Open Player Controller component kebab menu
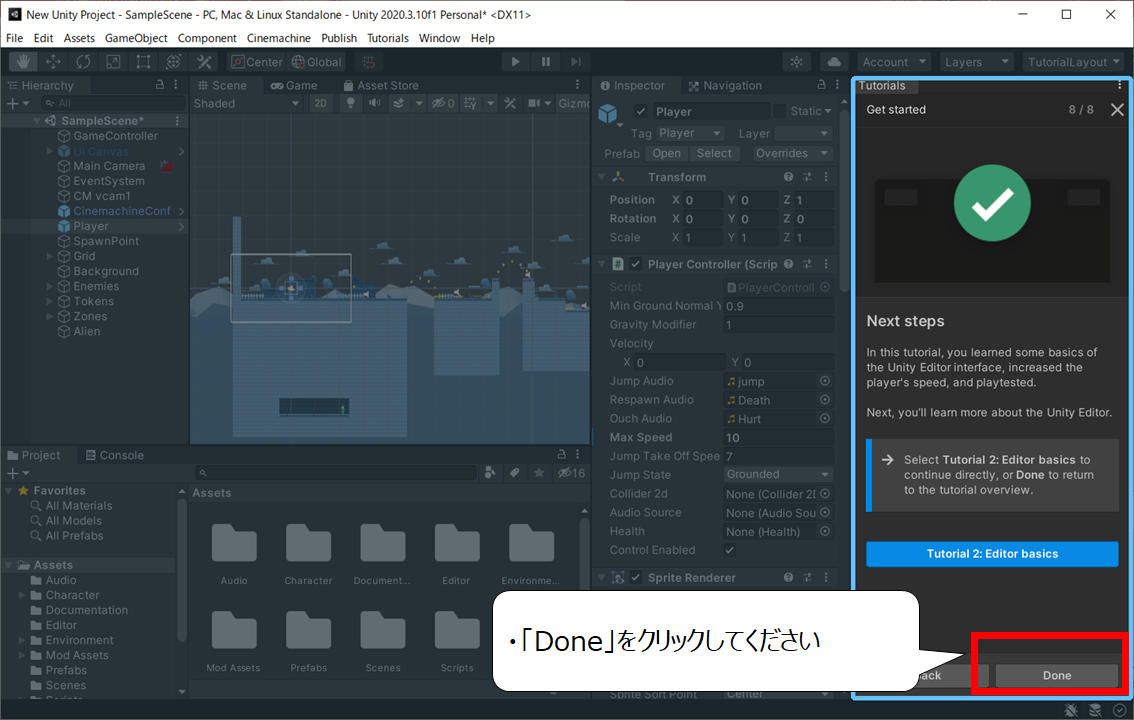 pos(826,265)
